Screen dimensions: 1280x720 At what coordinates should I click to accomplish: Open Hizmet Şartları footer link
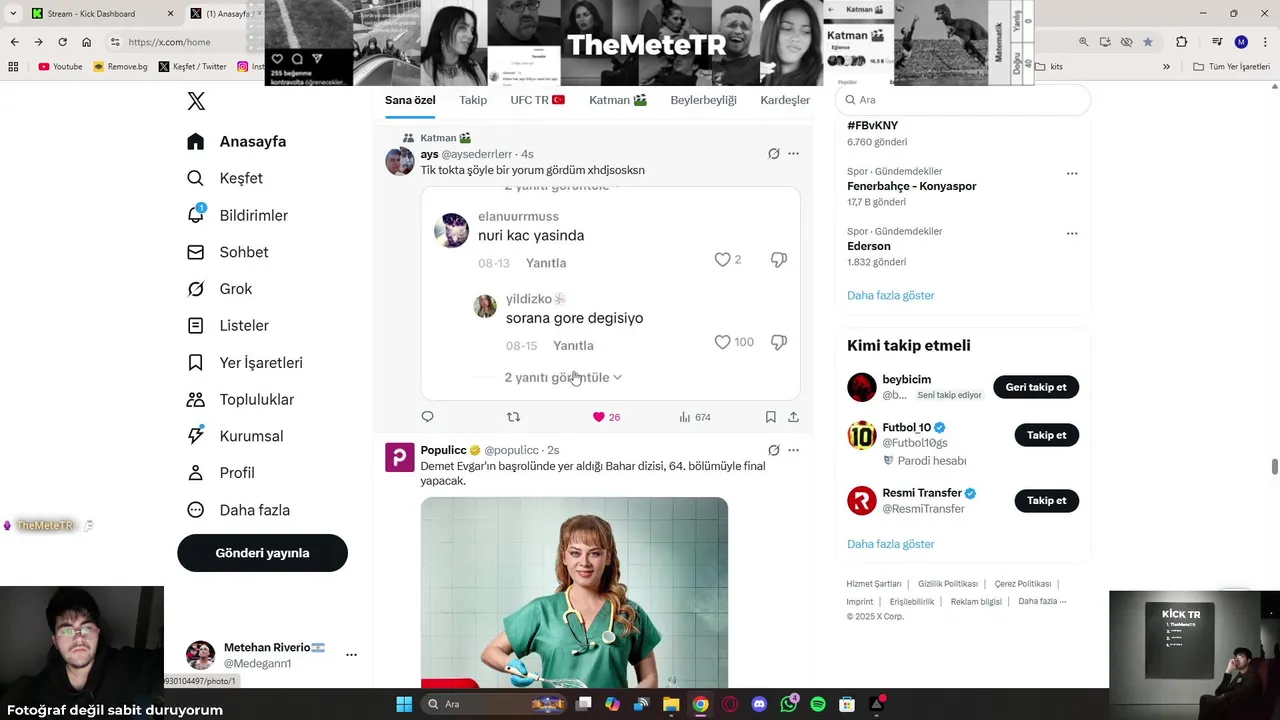coord(874,584)
